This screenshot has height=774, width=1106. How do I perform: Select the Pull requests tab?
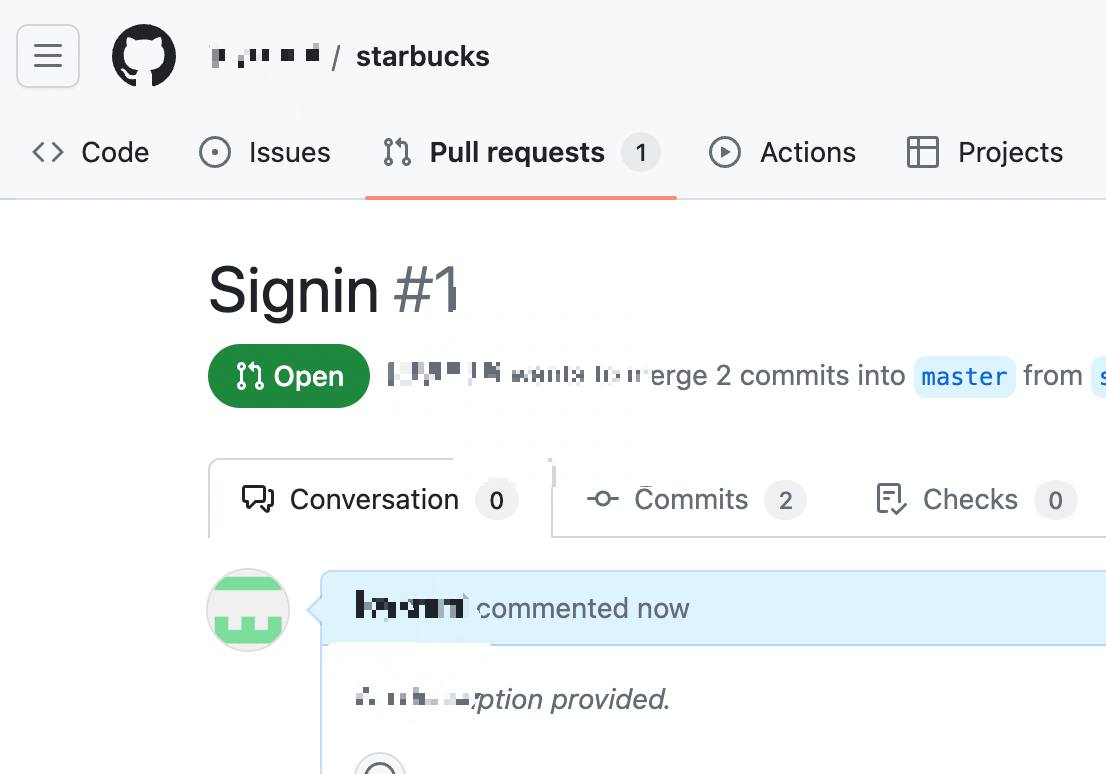[x=521, y=152]
